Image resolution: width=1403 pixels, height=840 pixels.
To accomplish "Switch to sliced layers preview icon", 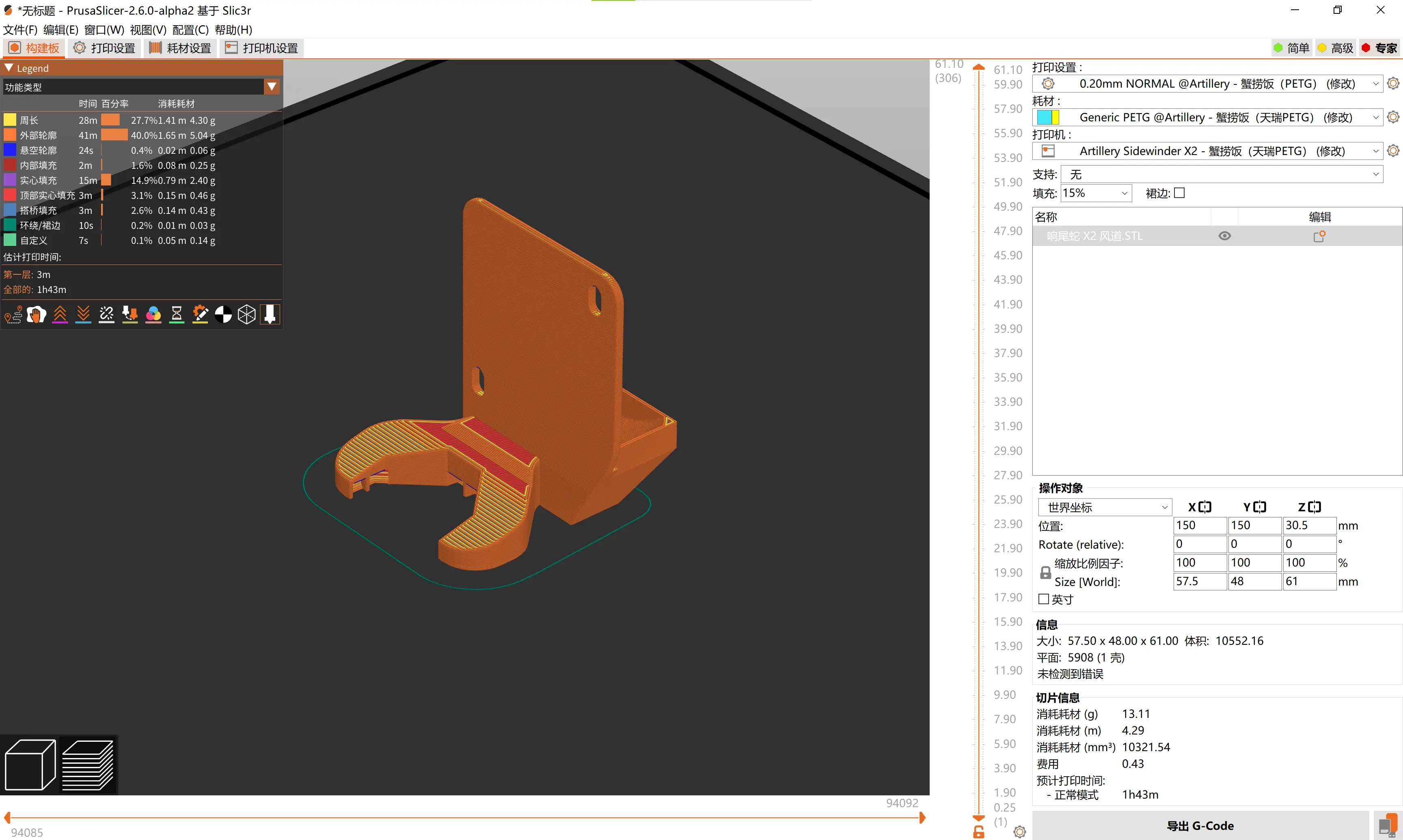I will pos(88,765).
